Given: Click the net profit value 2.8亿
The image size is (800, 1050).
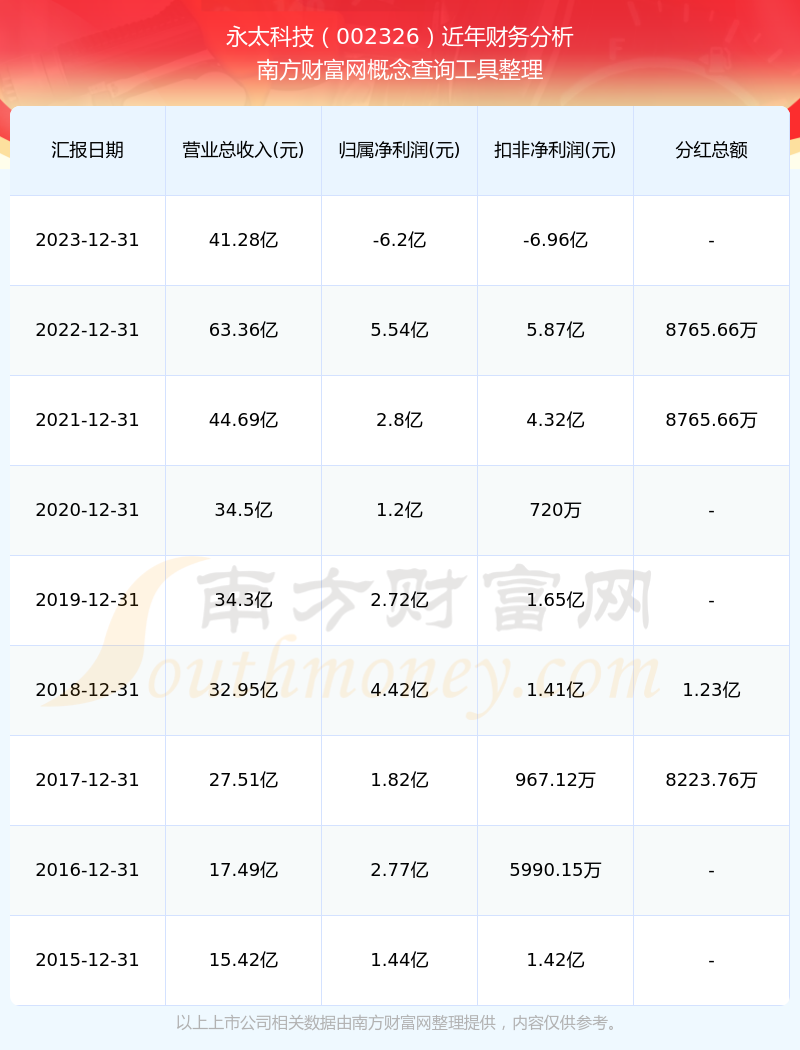Looking at the screenshot, I should pyautogui.click(x=400, y=421).
